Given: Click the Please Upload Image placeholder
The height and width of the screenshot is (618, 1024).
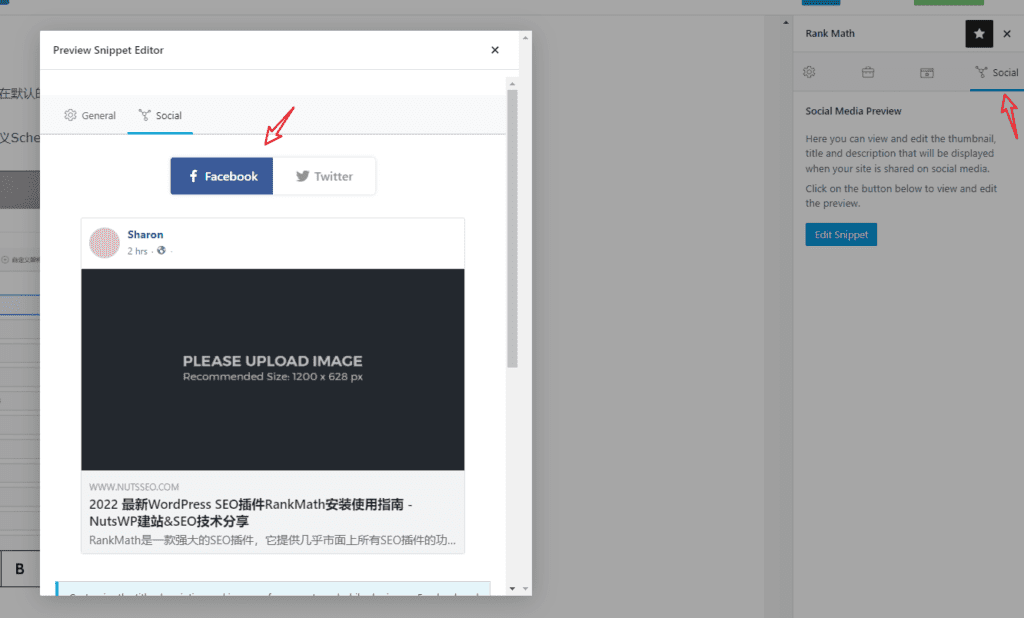Looking at the screenshot, I should tap(273, 370).
